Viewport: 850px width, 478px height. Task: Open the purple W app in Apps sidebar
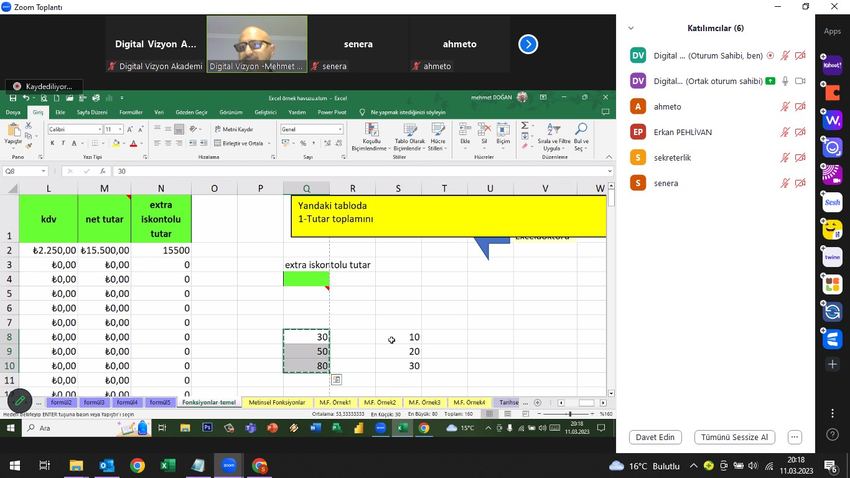832,120
